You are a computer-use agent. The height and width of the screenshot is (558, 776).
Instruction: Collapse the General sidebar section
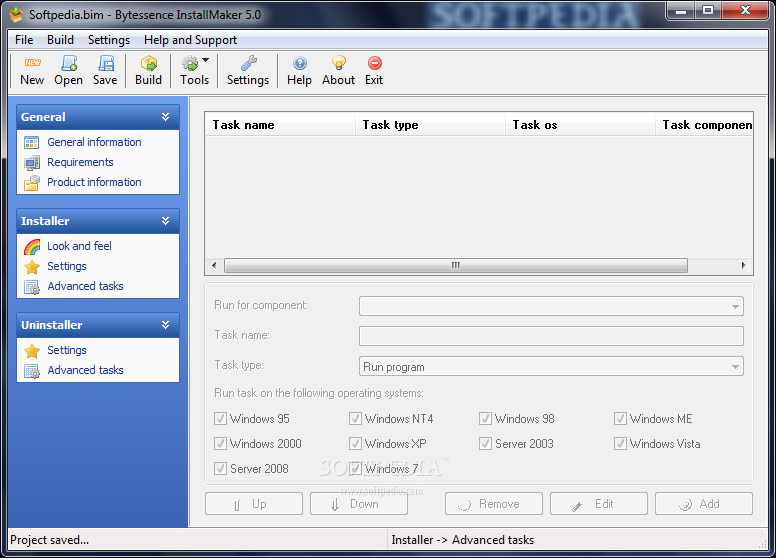point(165,117)
